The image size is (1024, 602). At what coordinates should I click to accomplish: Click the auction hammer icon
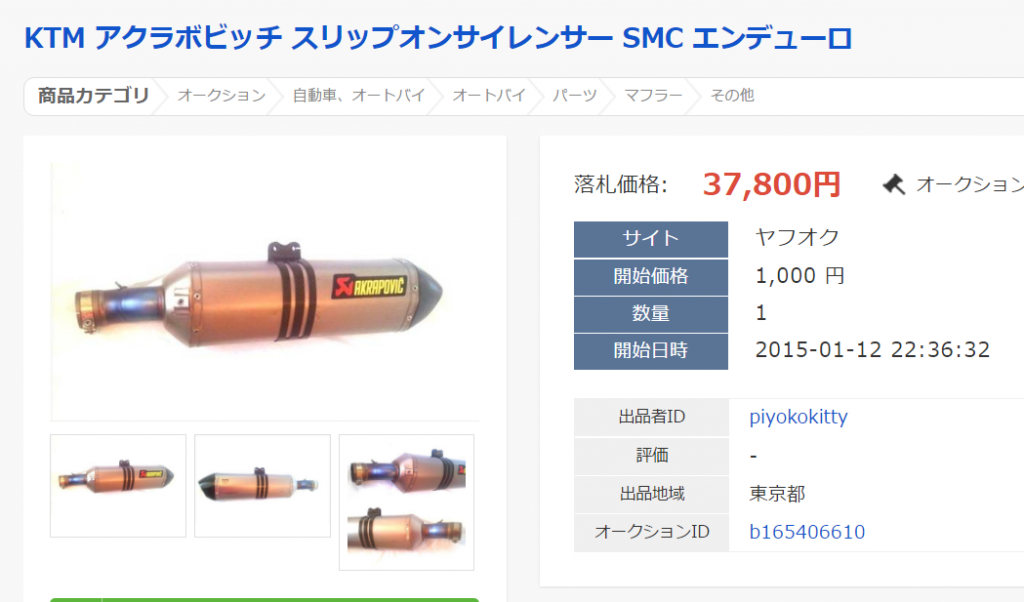(x=894, y=185)
